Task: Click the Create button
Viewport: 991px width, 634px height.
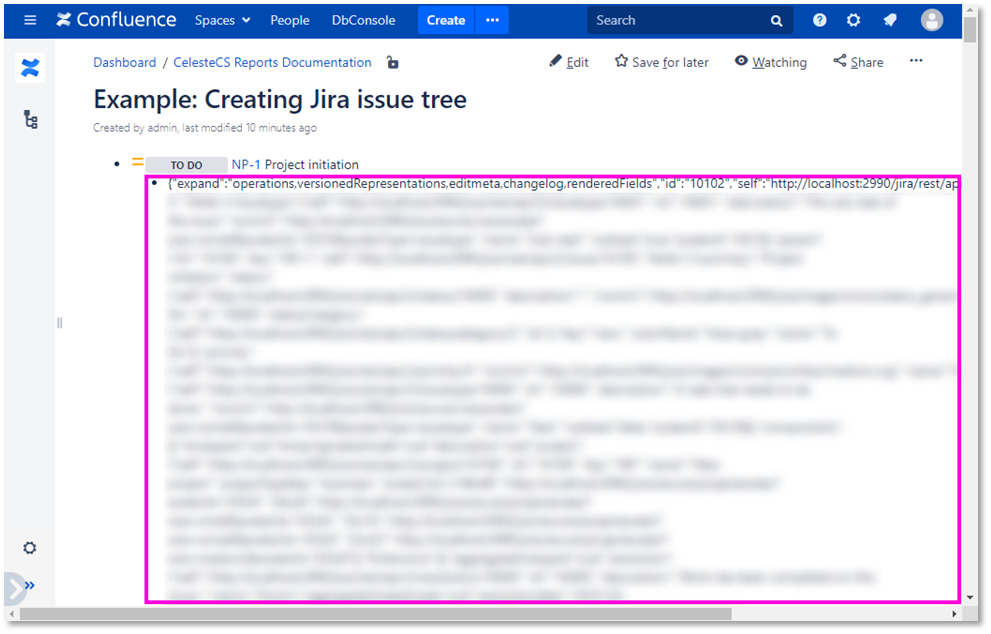Action: point(446,20)
